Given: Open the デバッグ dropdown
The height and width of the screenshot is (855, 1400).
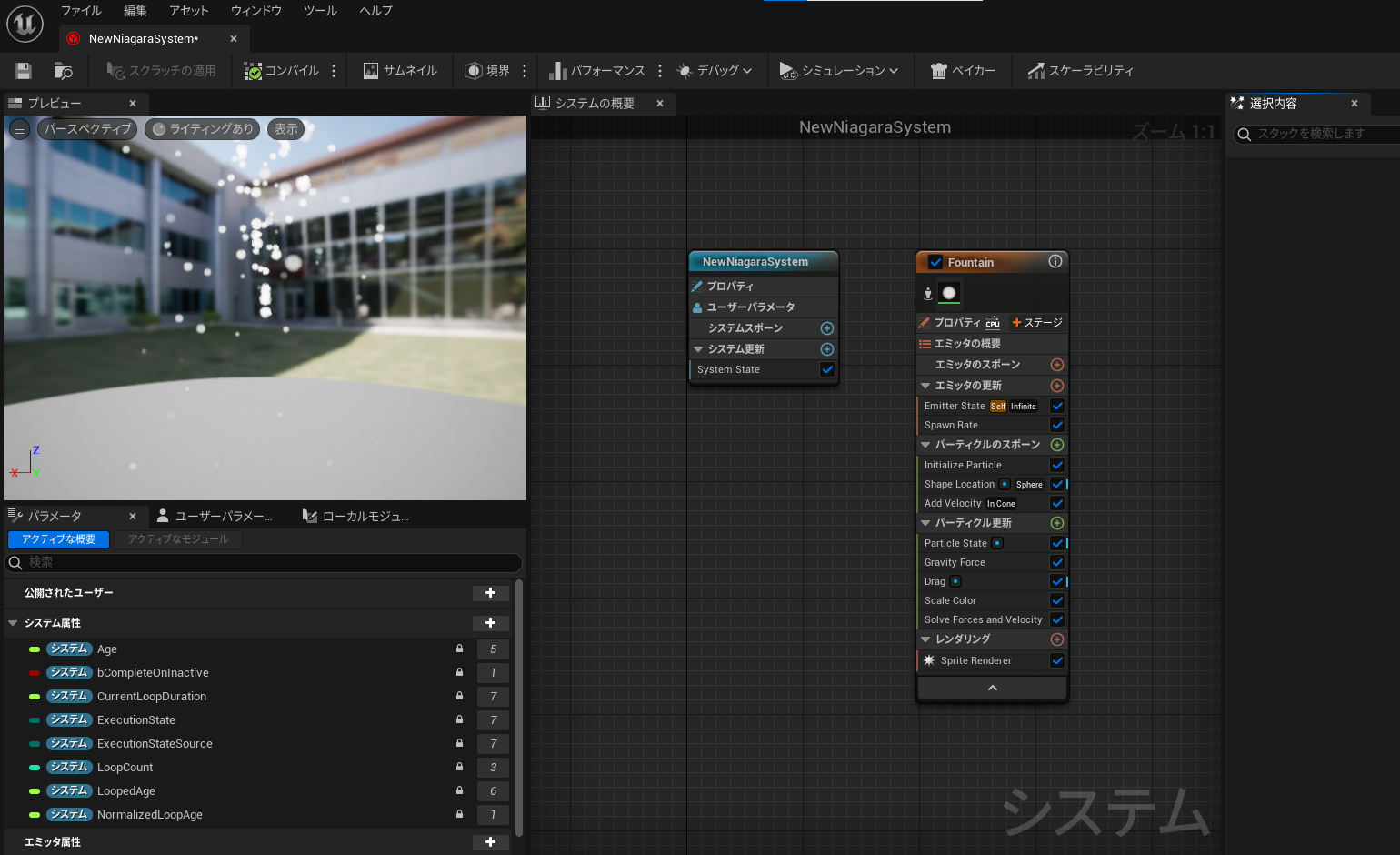Looking at the screenshot, I should tap(716, 70).
